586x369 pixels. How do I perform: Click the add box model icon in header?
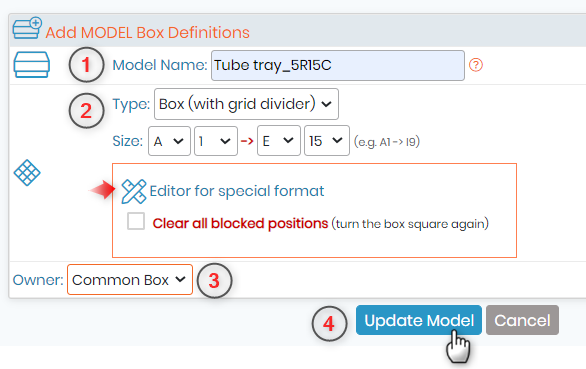[27, 28]
